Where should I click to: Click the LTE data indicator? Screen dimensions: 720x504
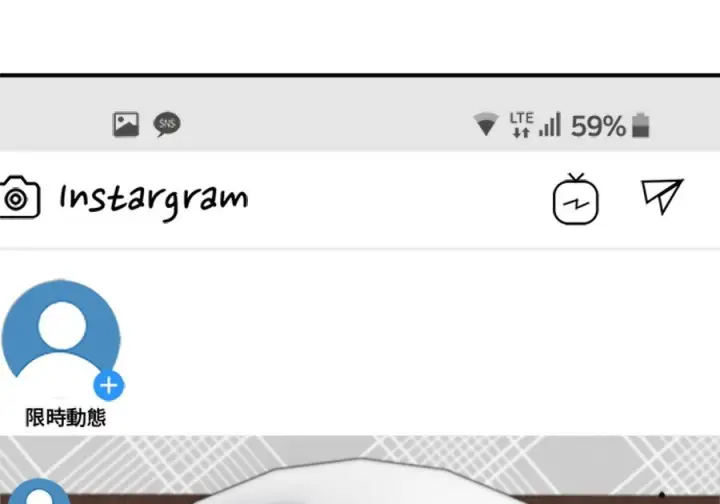coord(522,124)
